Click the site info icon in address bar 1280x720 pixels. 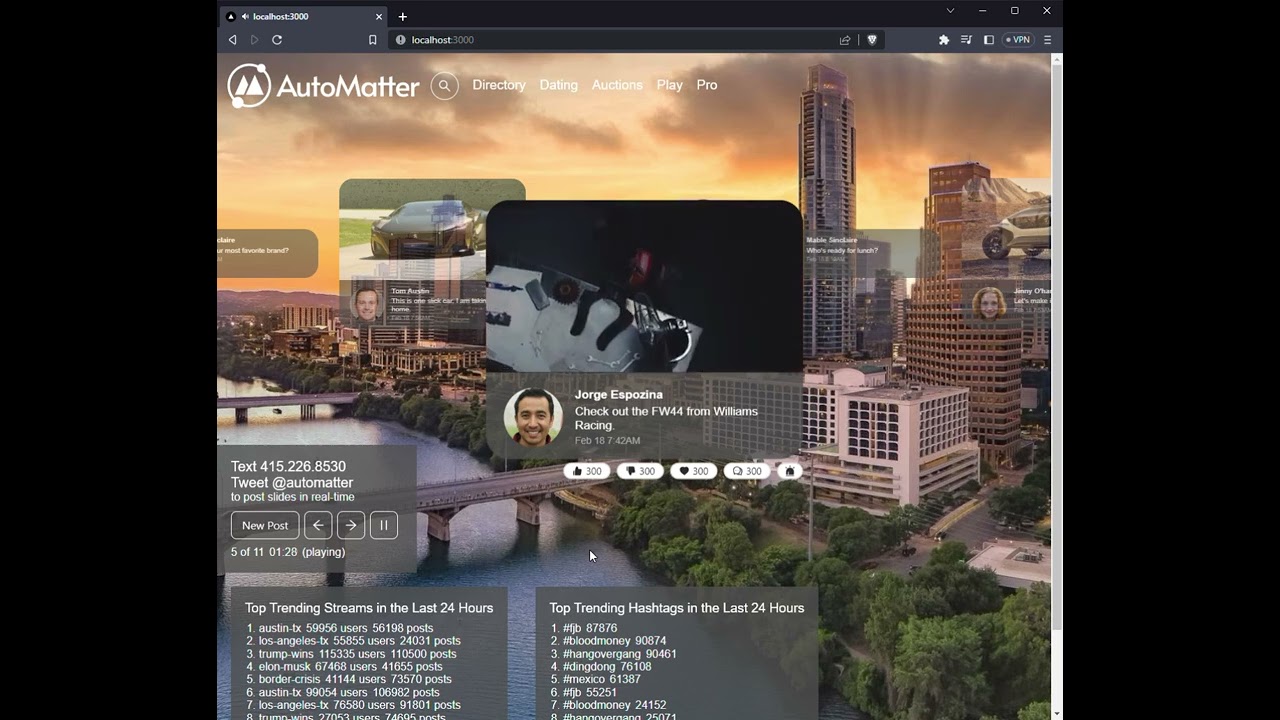(x=401, y=40)
